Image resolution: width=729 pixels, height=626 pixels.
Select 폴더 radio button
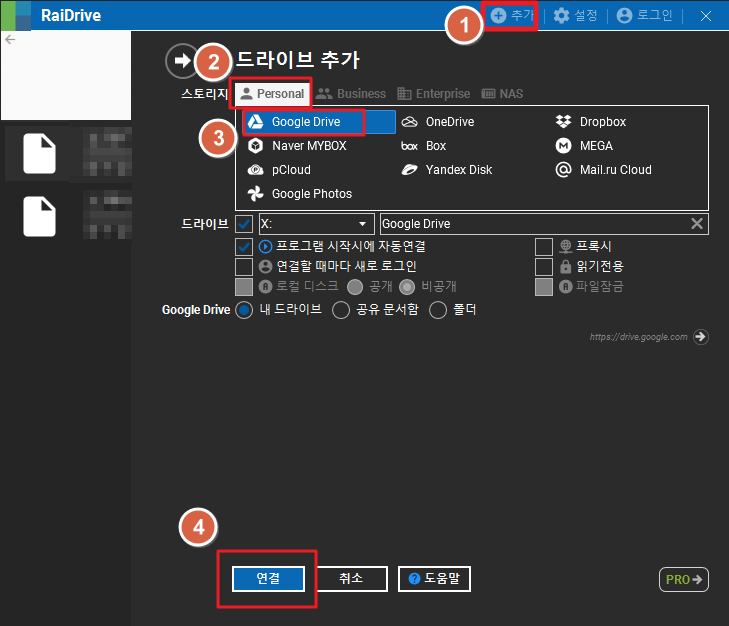tap(438, 310)
